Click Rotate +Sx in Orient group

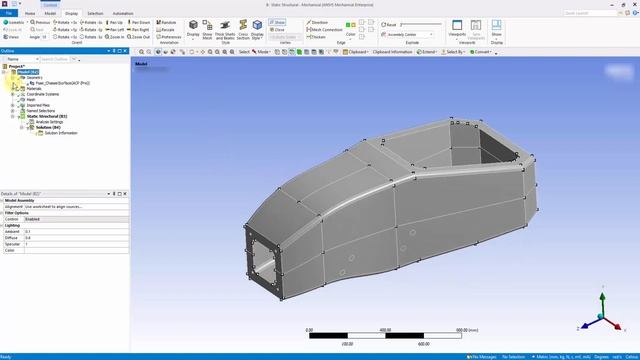[65, 22]
